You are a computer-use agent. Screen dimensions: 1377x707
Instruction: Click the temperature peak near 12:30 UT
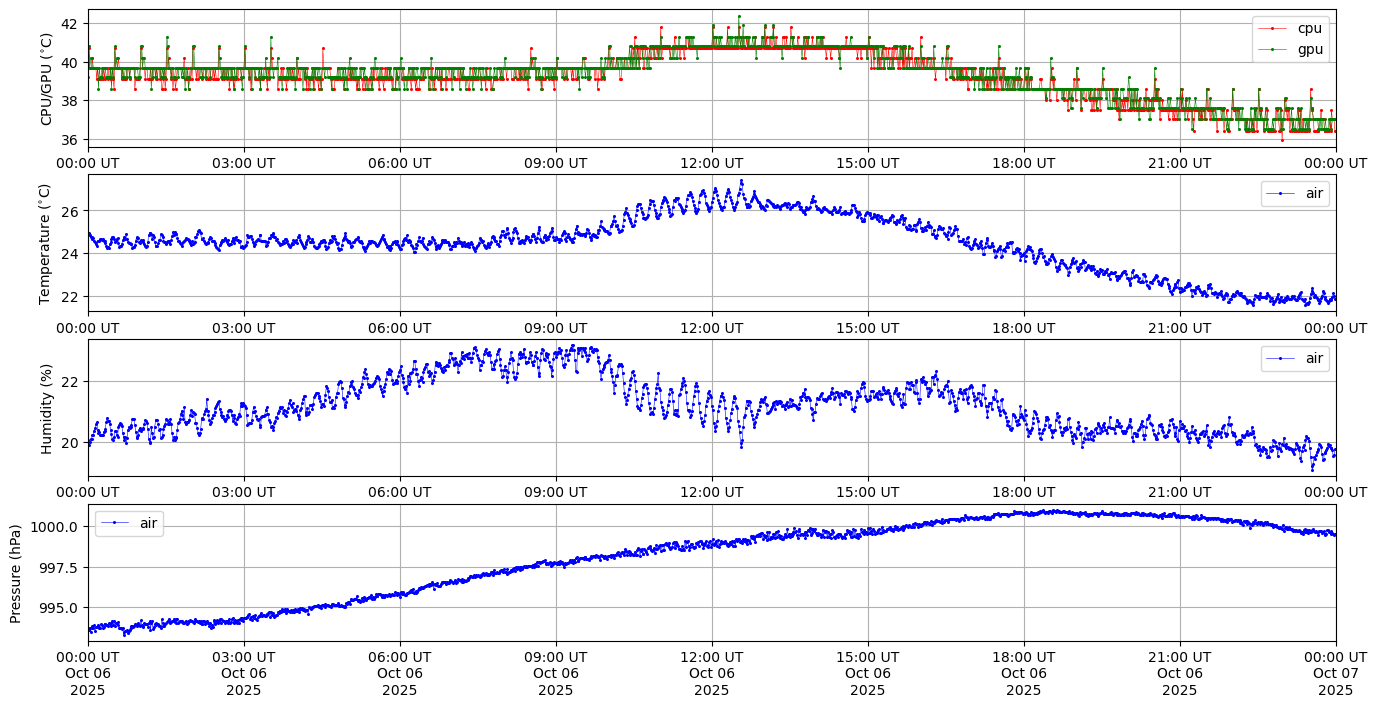point(741,181)
